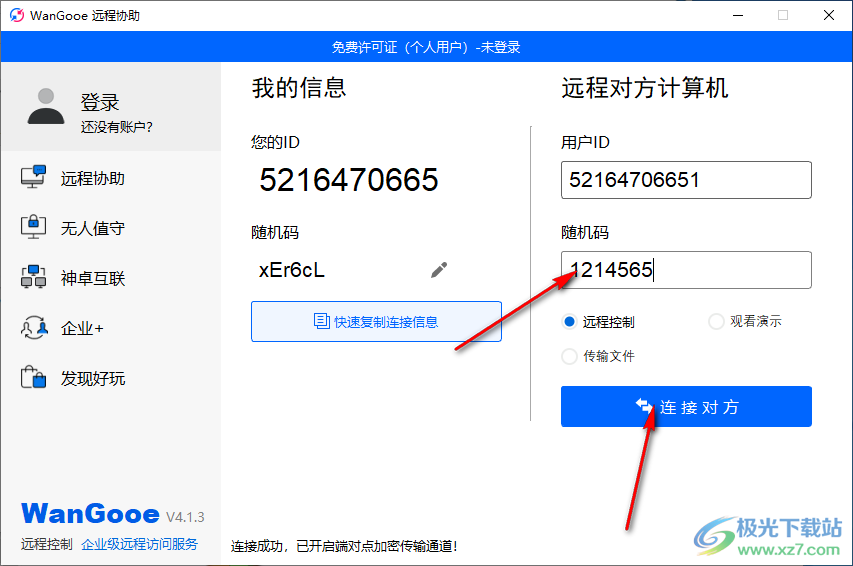The width and height of the screenshot is (853, 566).
Task: Click the copy icon in 快速复制连接信息
Action: point(322,321)
